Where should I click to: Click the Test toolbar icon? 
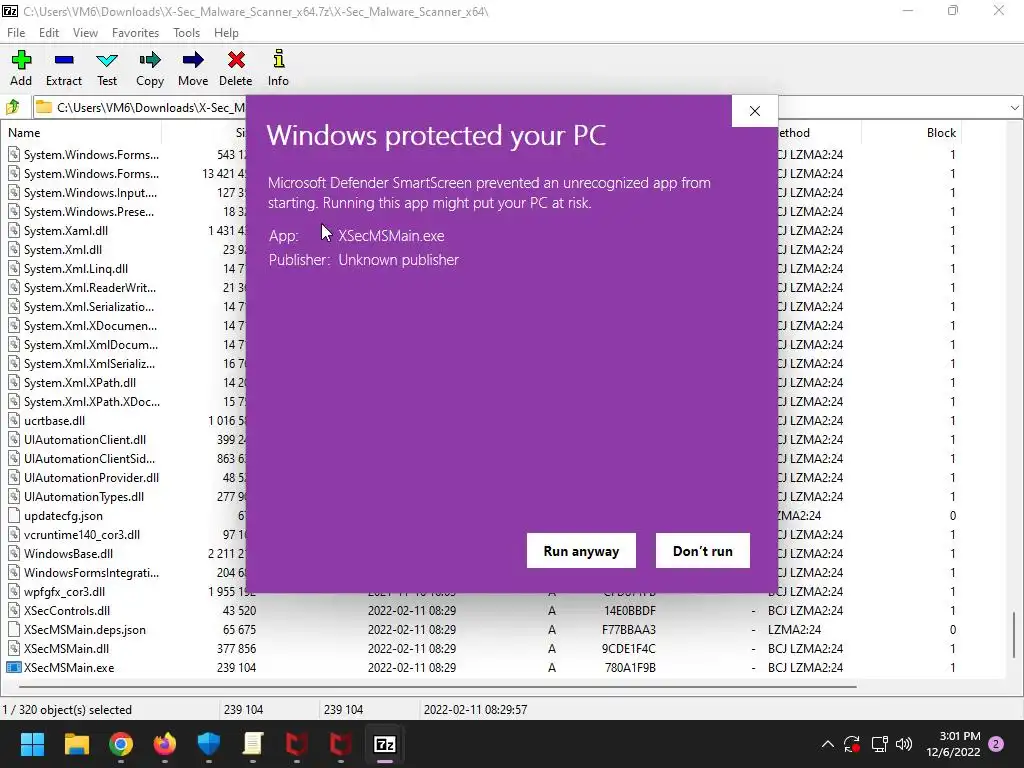pyautogui.click(x=107, y=68)
